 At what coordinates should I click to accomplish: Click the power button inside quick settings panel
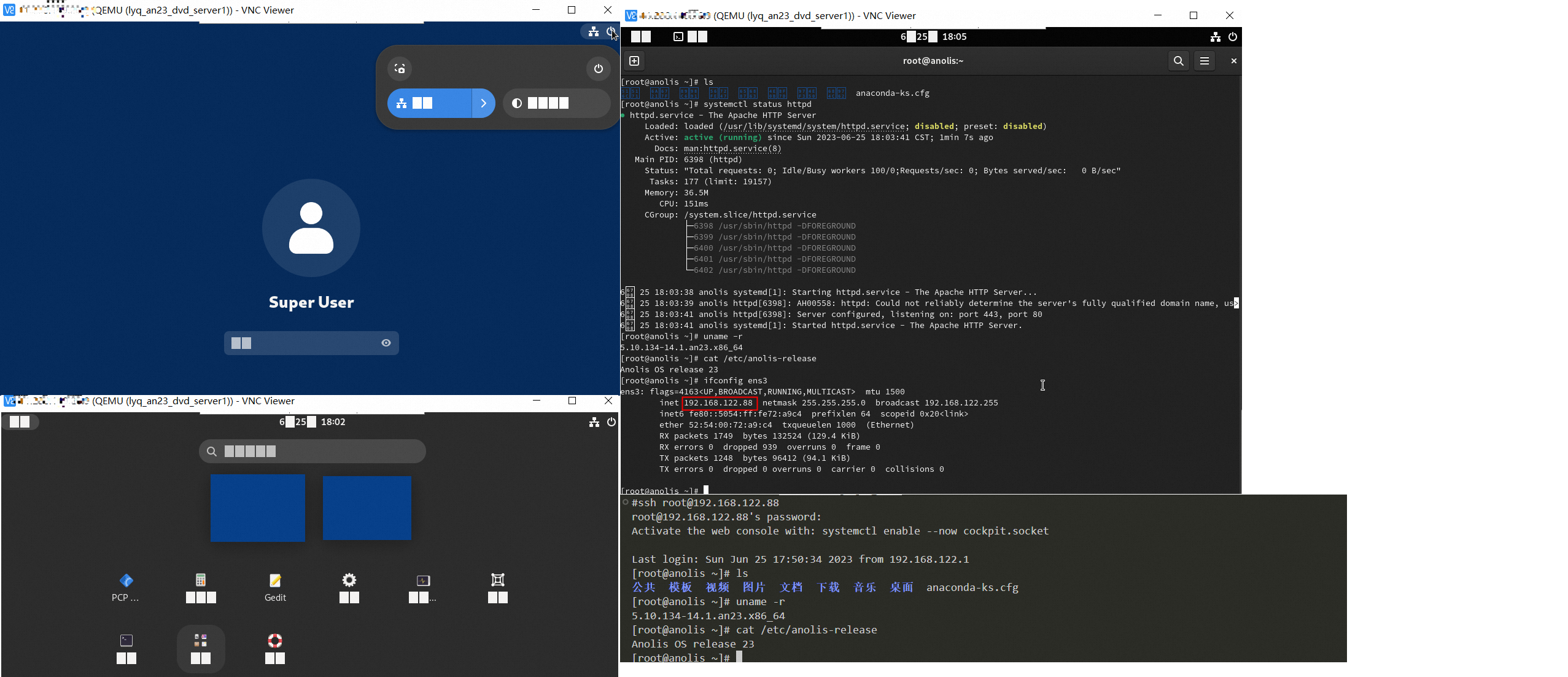(598, 69)
